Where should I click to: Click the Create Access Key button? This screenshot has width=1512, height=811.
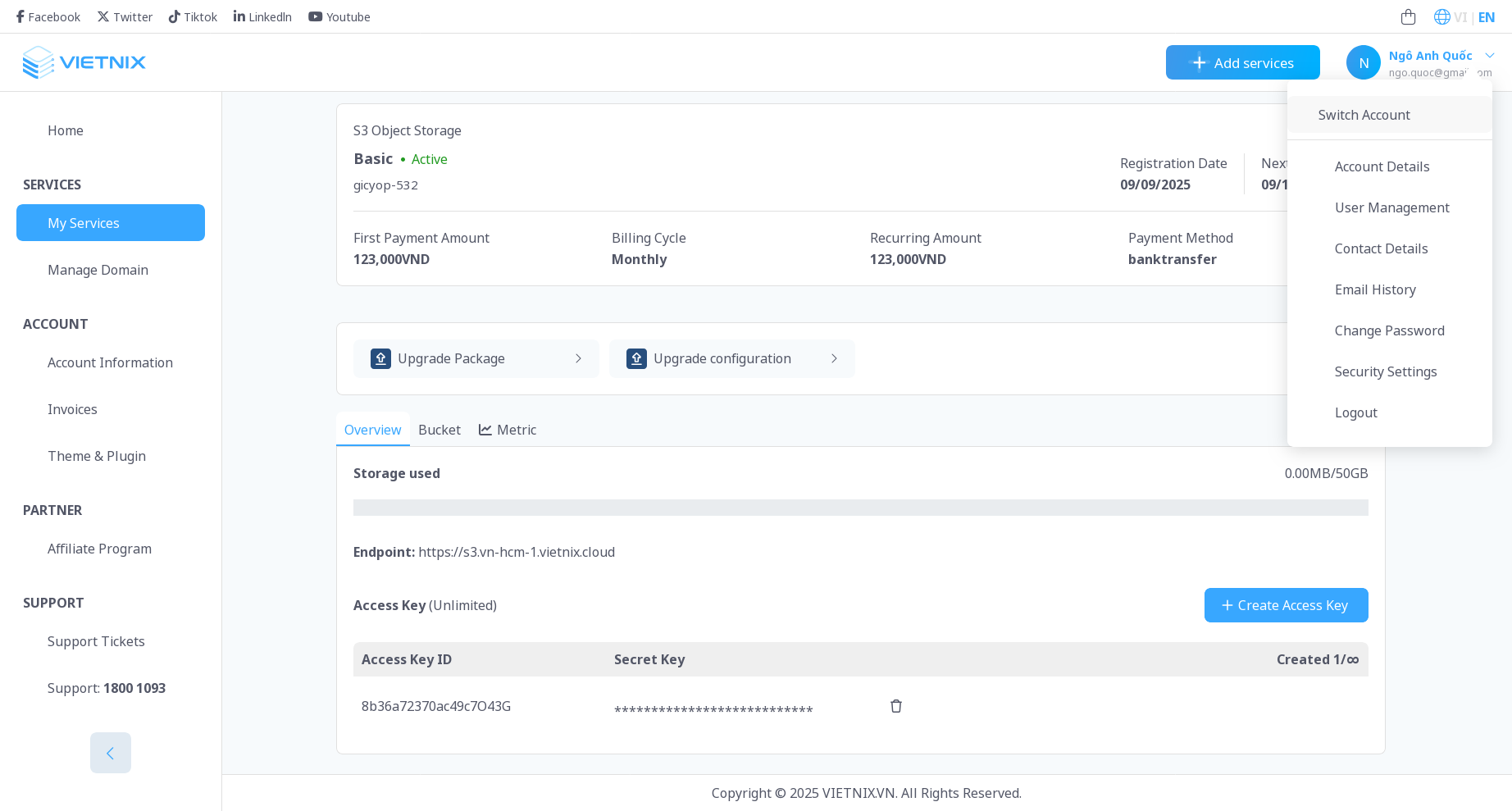(1286, 605)
